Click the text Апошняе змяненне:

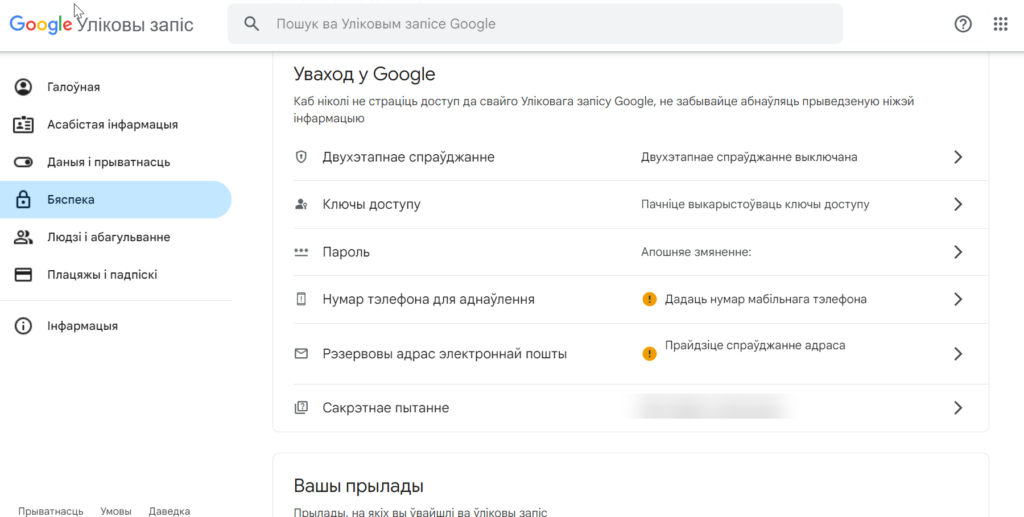pos(696,252)
